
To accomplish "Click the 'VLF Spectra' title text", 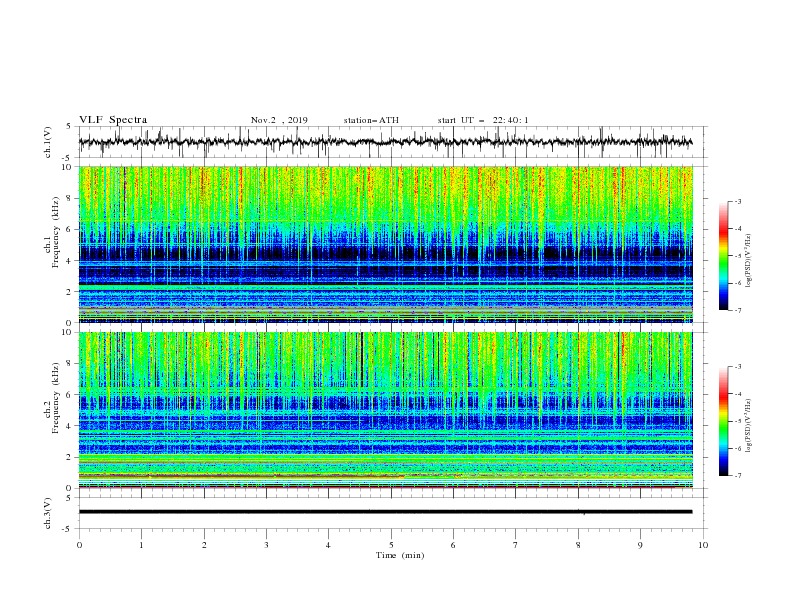I will click(113, 120).
